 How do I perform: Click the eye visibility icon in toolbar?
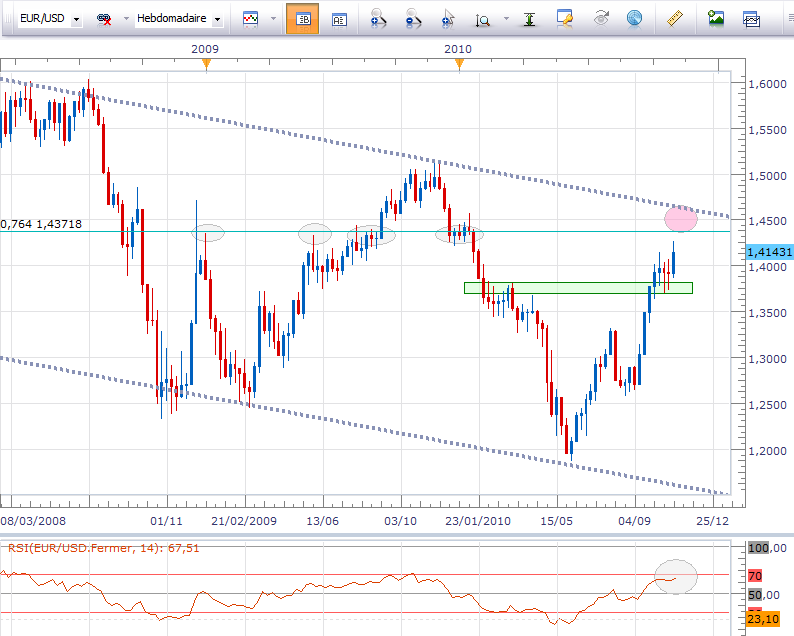pos(600,18)
